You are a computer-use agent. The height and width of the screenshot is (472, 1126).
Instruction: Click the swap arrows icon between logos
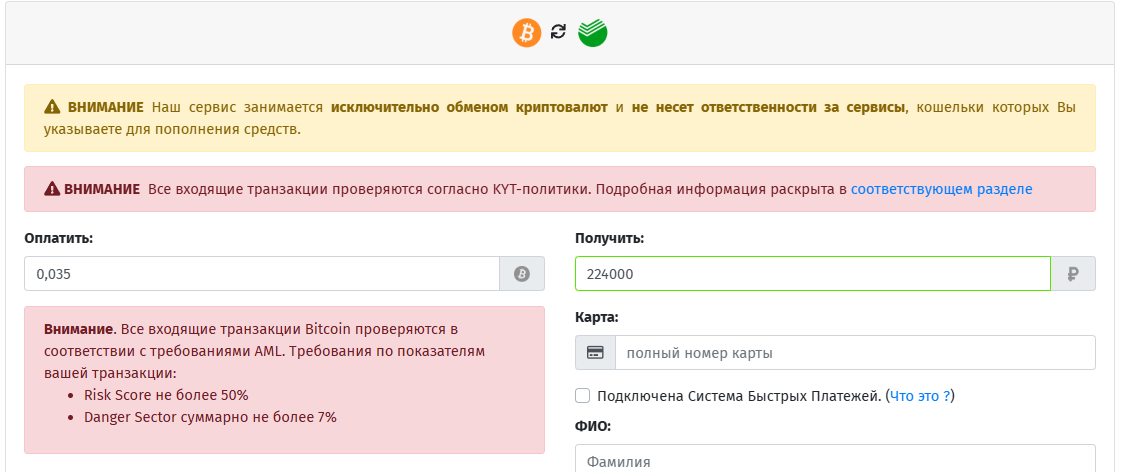pyautogui.click(x=559, y=32)
